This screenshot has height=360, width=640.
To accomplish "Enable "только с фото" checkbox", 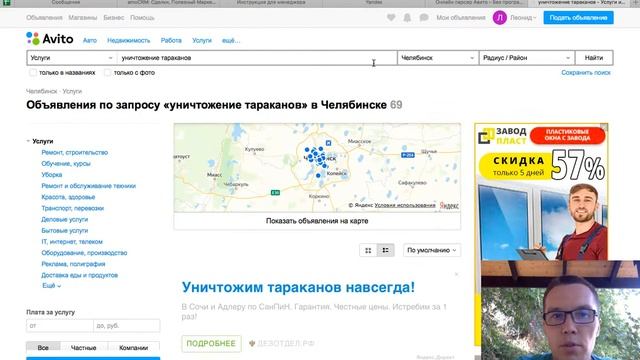I will (107, 73).
